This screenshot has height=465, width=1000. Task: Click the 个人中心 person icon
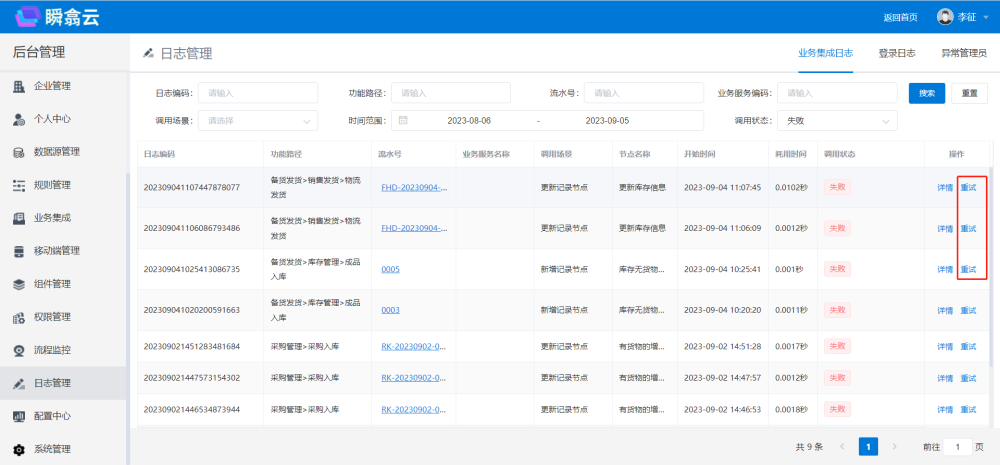(19, 119)
